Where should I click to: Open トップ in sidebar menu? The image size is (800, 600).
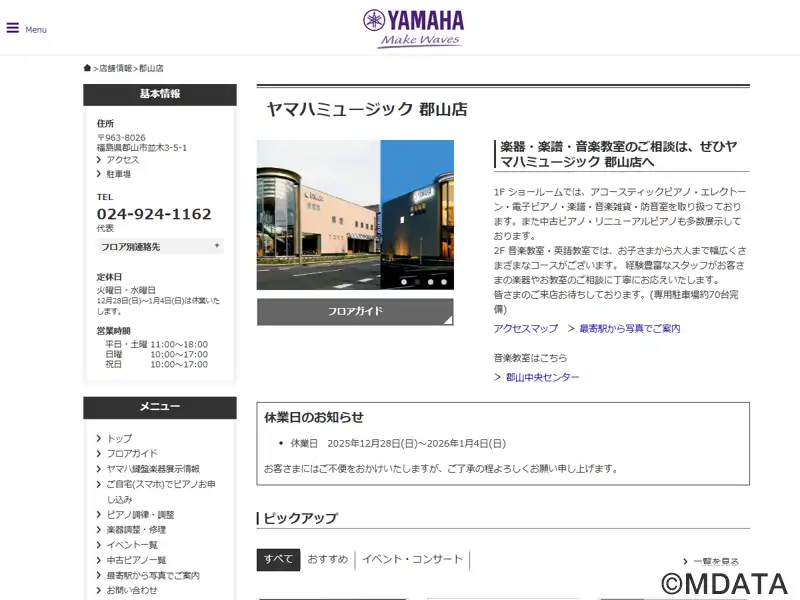pyautogui.click(x=119, y=439)
